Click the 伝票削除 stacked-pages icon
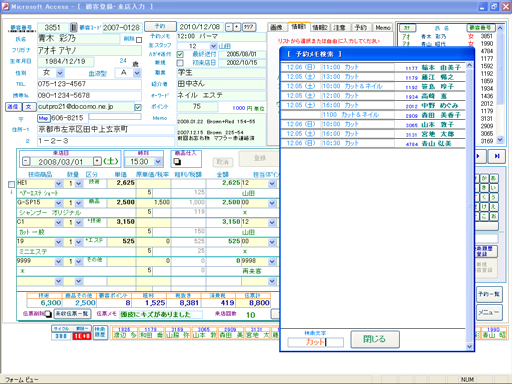 tap(48, 314)
